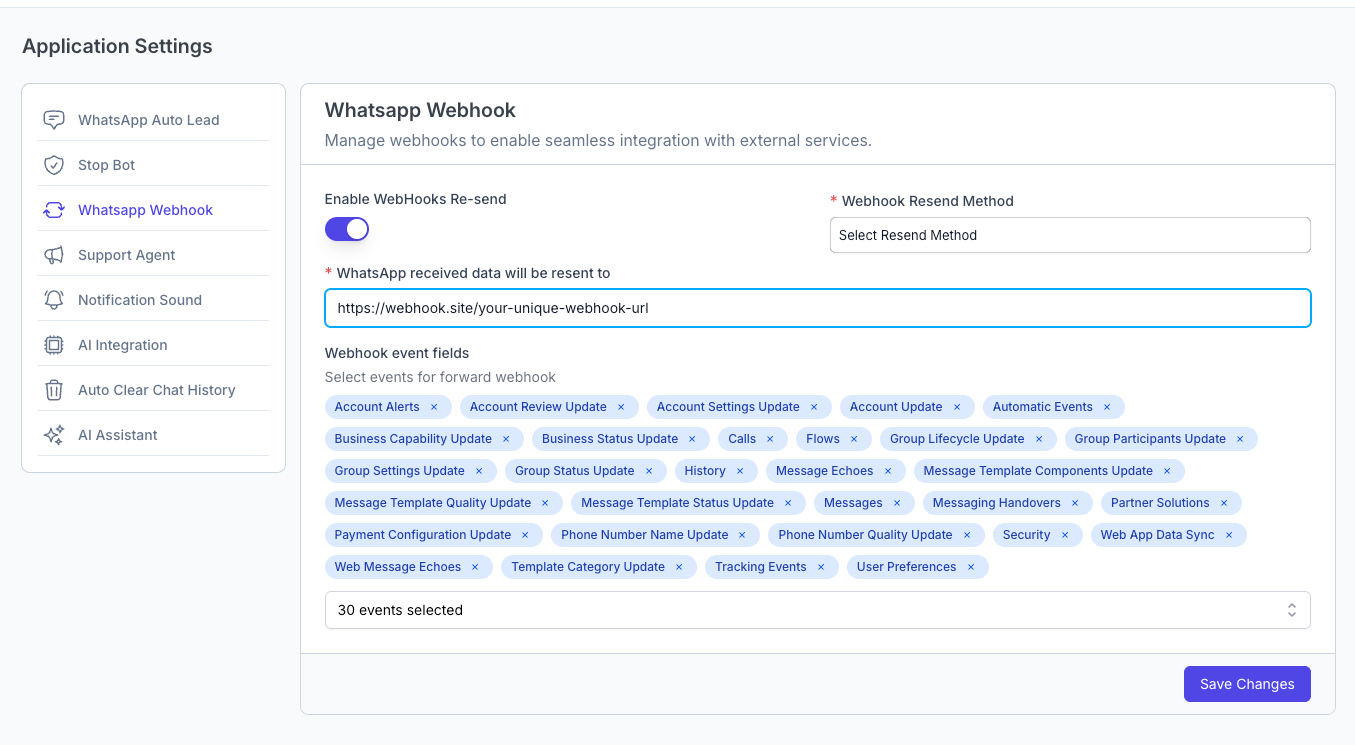Remove the Web App Data Sync tag
Image resolution: width=1355 pixels, height=745 pixels.
tap(1229, 535)
